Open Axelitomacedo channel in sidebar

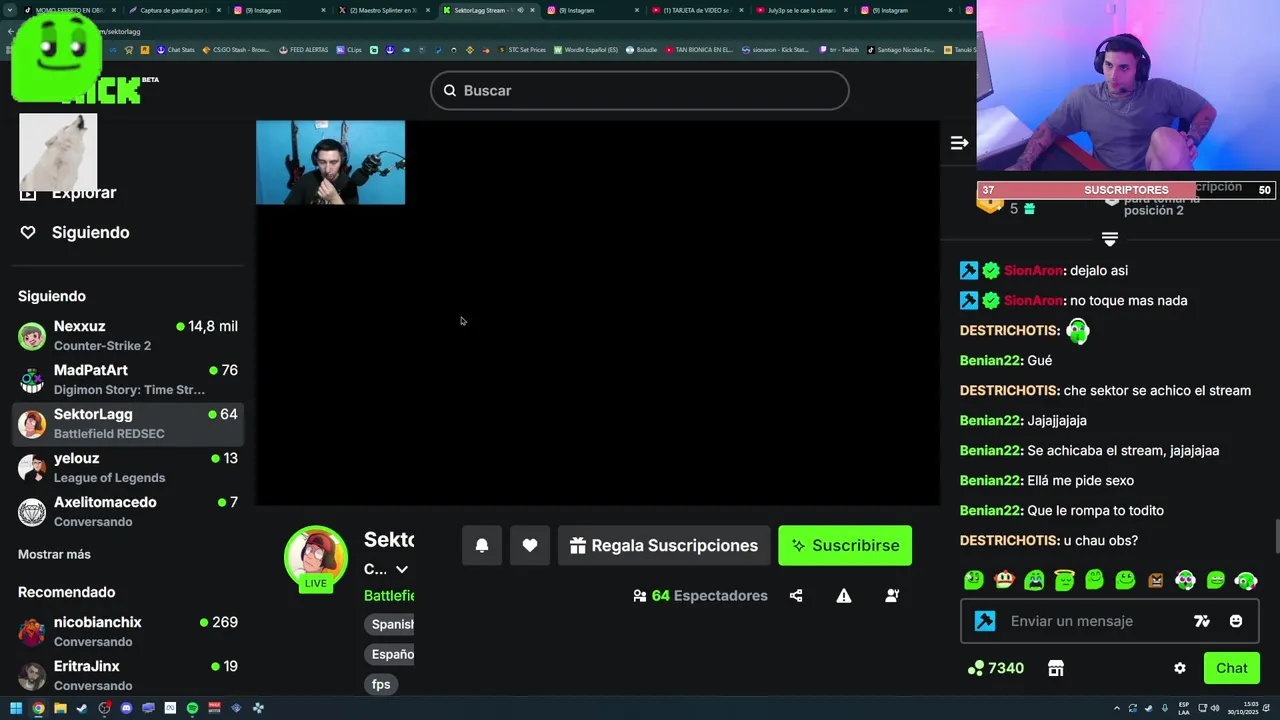point(129,512)
